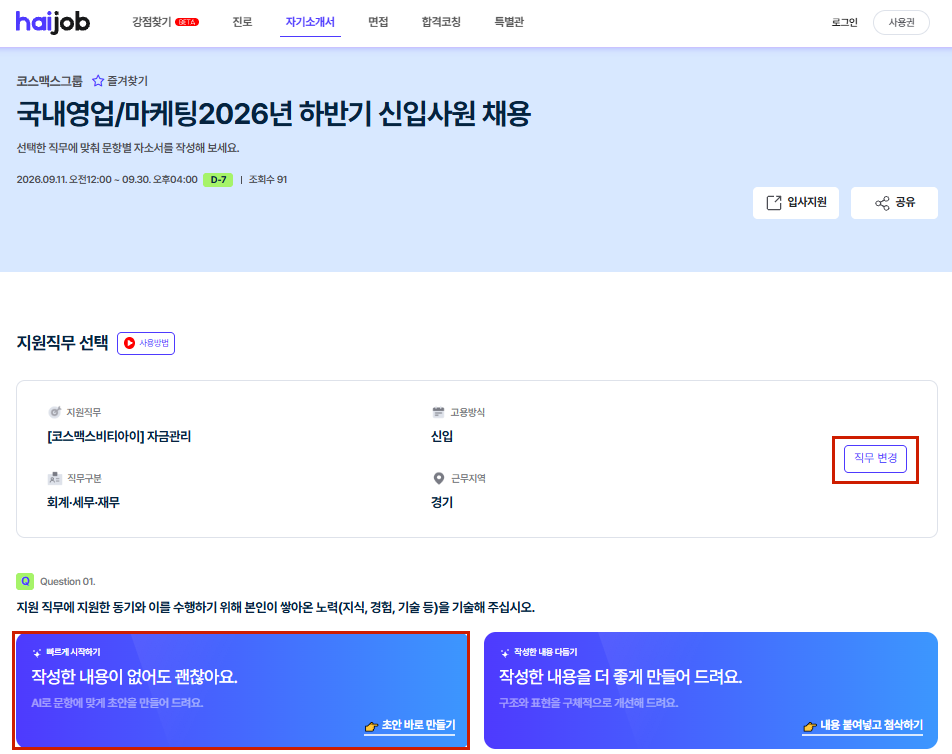Image resolution: width=952 pixels, height=754 pixels.
Task: Click the 코스맥스그룹 company name
Action: [49, 81]
